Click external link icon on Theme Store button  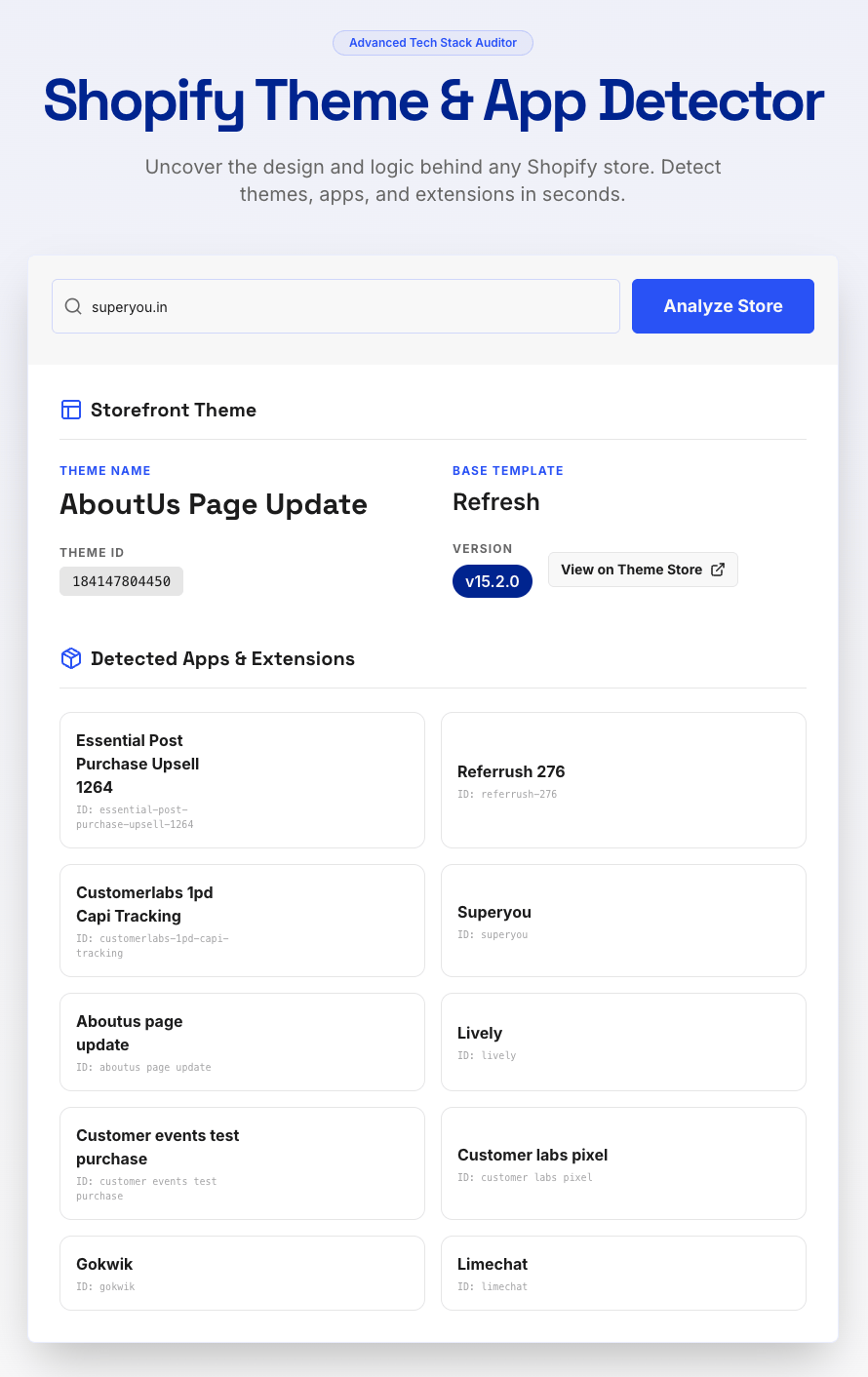point(718,570)
